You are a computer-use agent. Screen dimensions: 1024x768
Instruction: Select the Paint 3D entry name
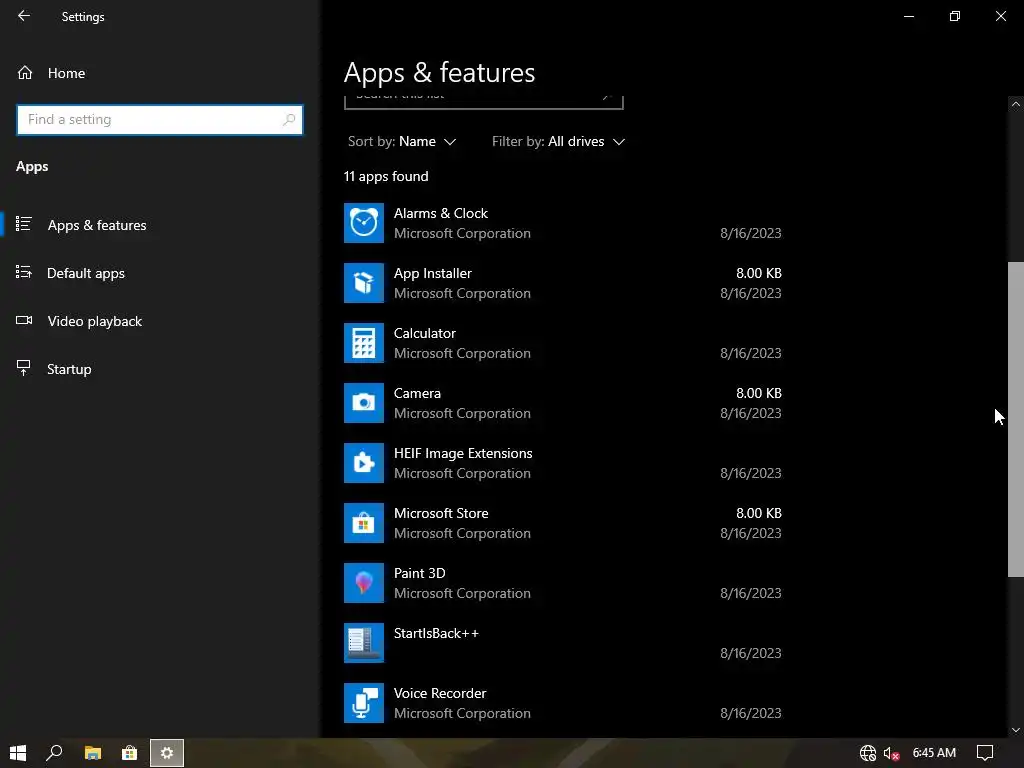[419, 573]
